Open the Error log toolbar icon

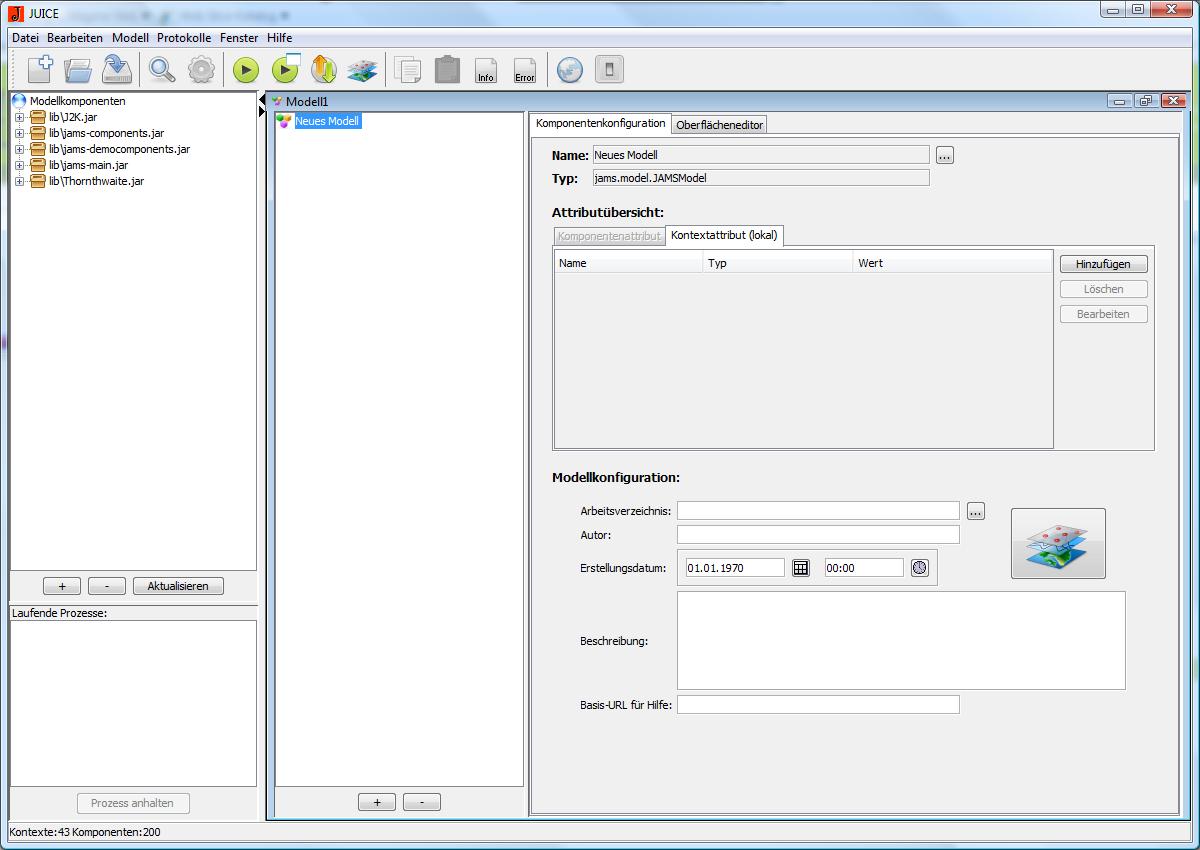click(525, 70)
